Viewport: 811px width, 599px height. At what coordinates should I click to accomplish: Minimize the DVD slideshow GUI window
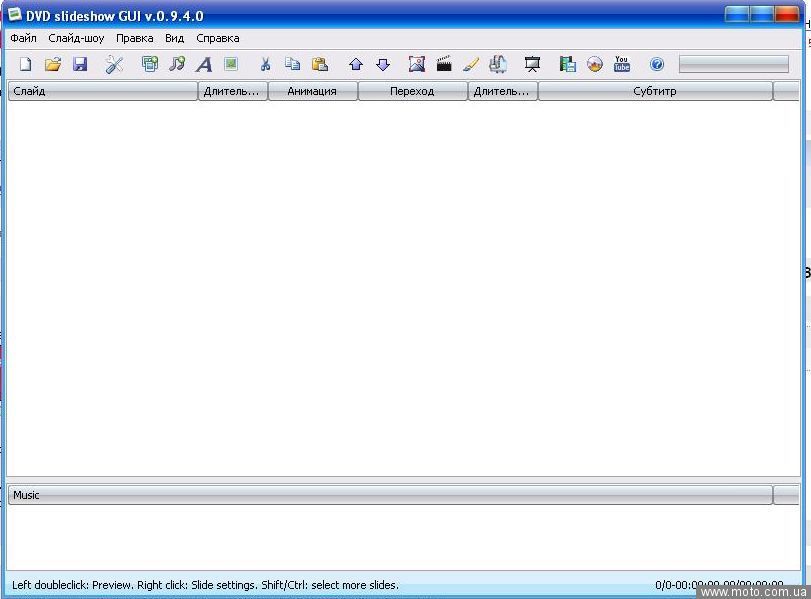(737, 14)
